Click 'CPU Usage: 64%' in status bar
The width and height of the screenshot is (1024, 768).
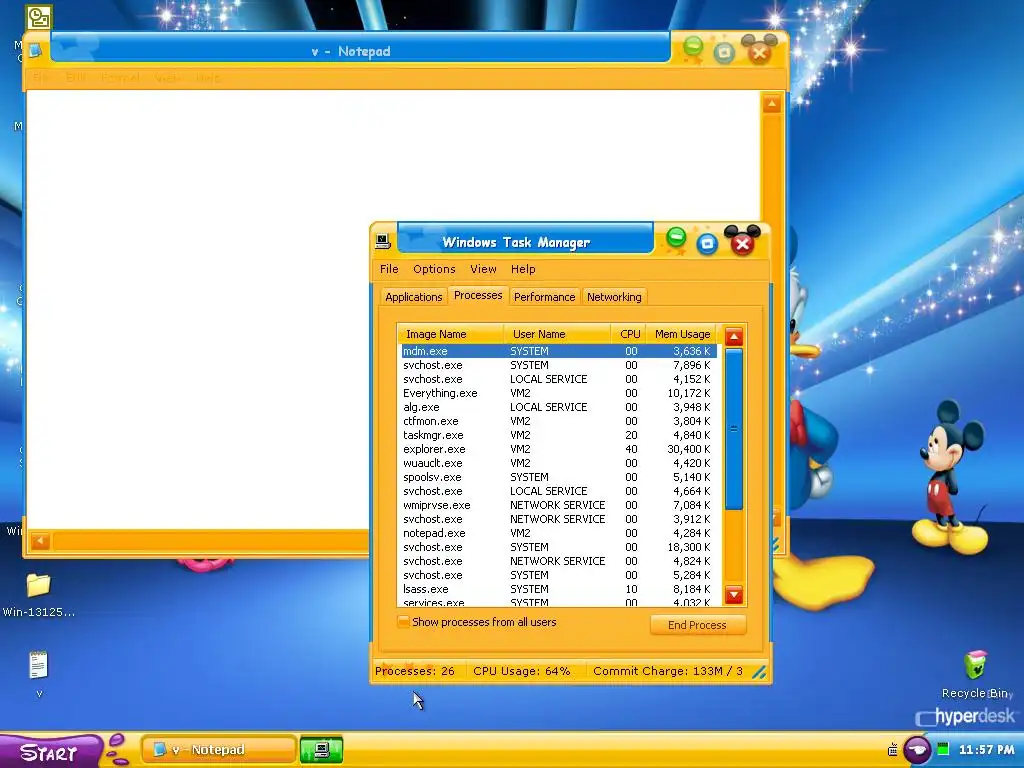point(522,671)
